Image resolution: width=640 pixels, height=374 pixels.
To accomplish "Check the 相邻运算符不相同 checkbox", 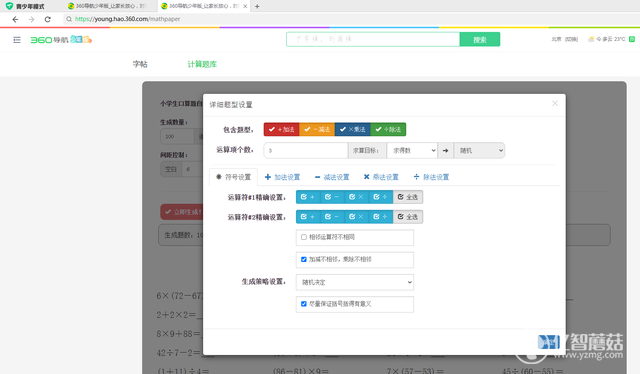I will point(304,237).
